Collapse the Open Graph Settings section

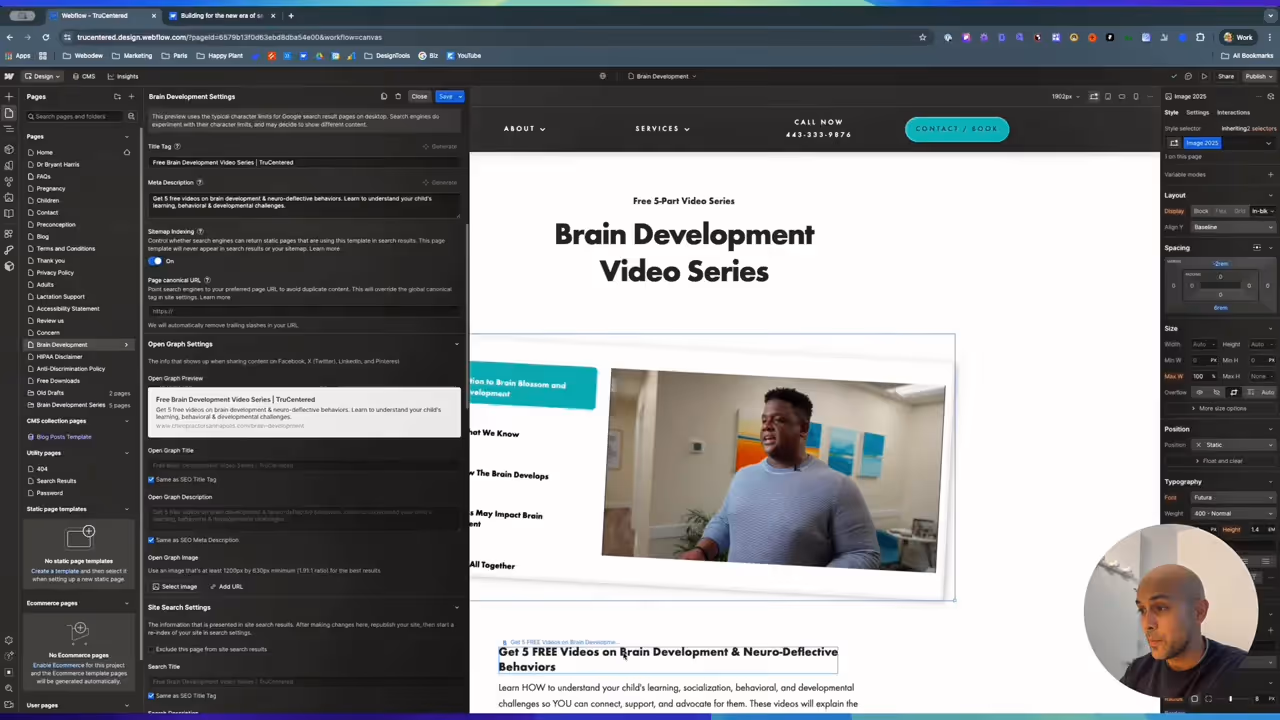tap(457, 344)
